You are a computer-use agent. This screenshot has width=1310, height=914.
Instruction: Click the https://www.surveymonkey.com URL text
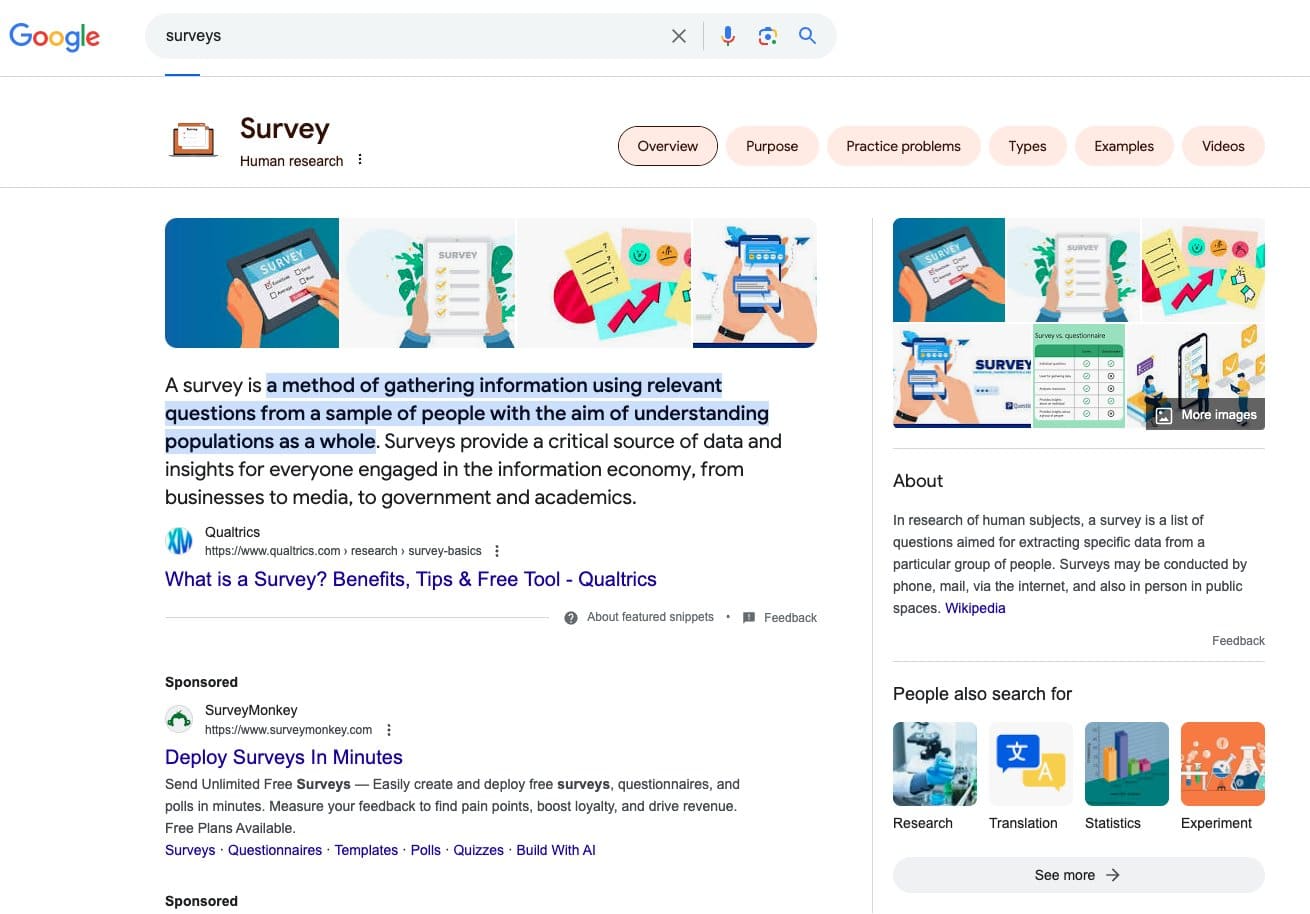[289, 730]
